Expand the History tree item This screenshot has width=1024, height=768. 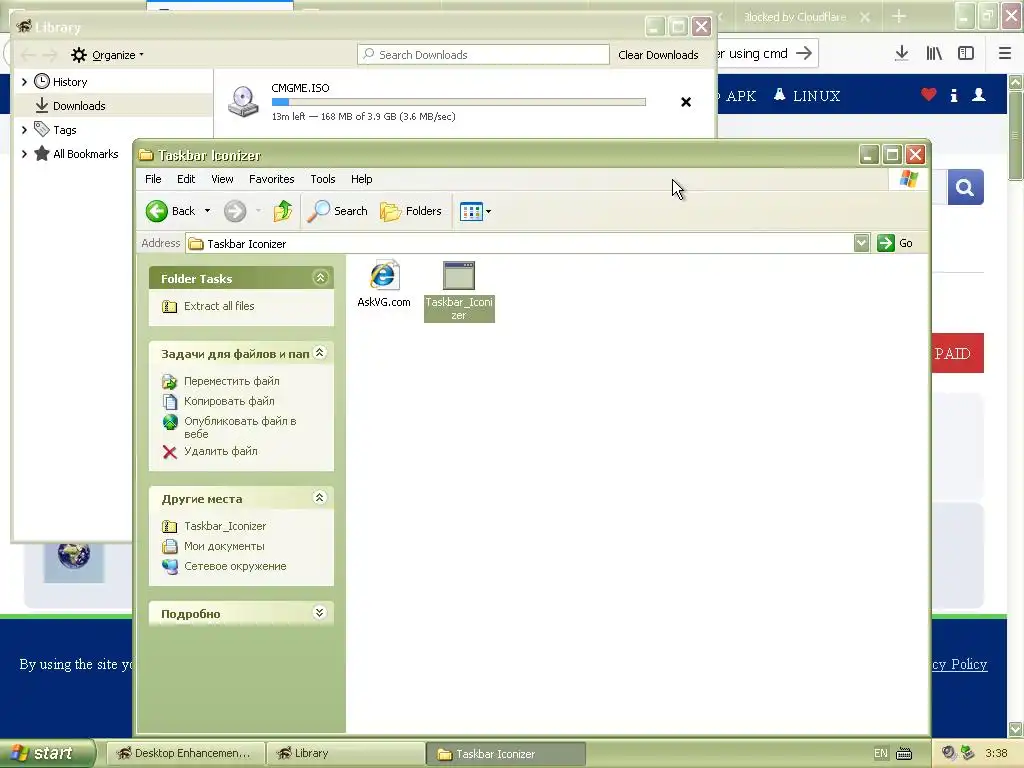[x=24, y=82]
